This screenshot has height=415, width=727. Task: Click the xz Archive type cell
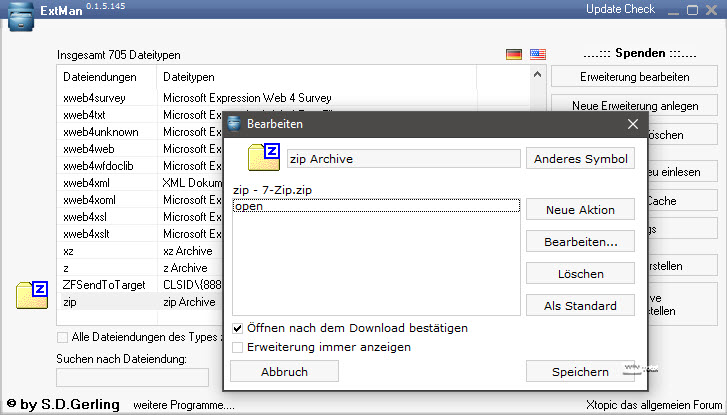[x=187, y=251]
